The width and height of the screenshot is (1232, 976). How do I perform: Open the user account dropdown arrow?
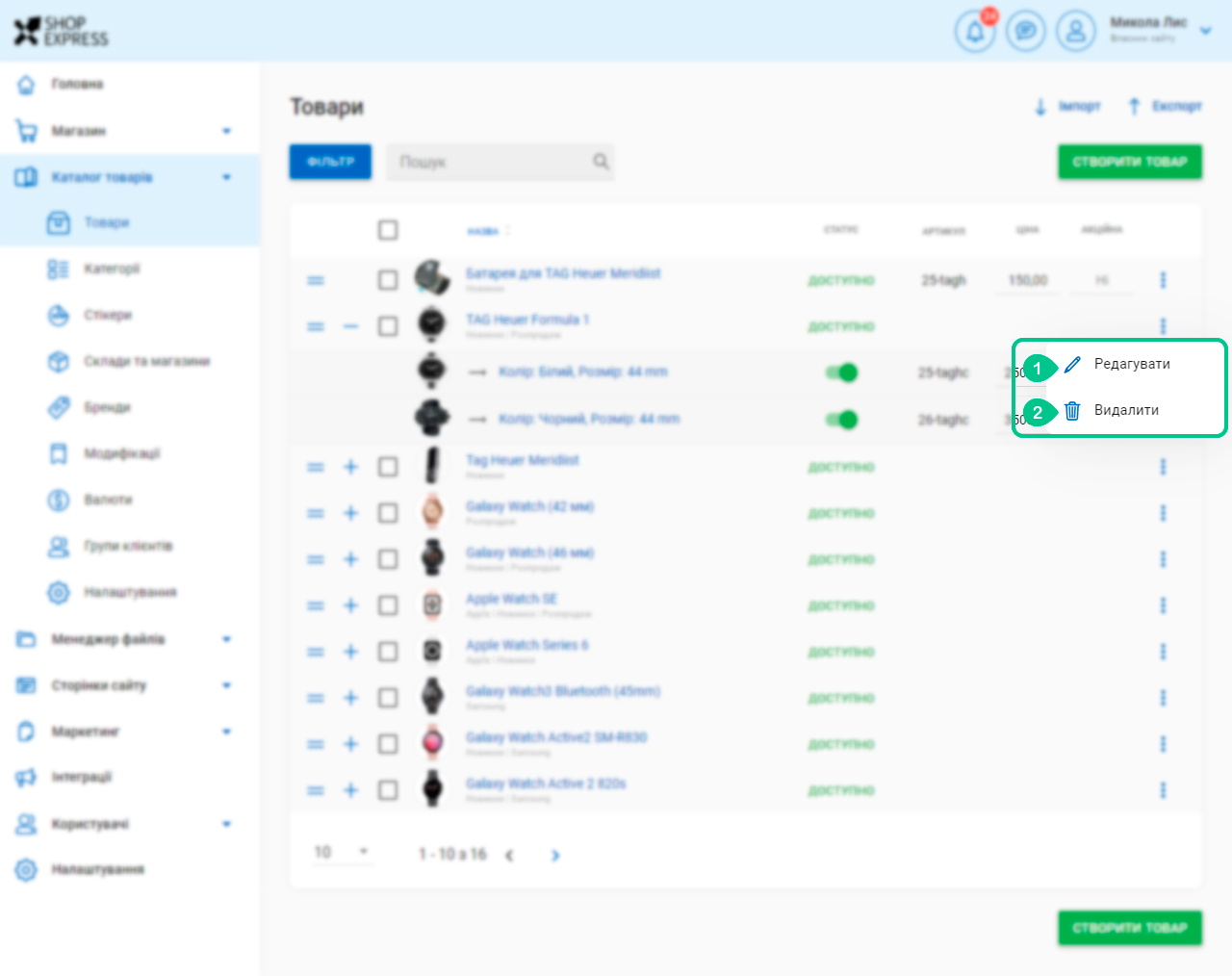1206,31
